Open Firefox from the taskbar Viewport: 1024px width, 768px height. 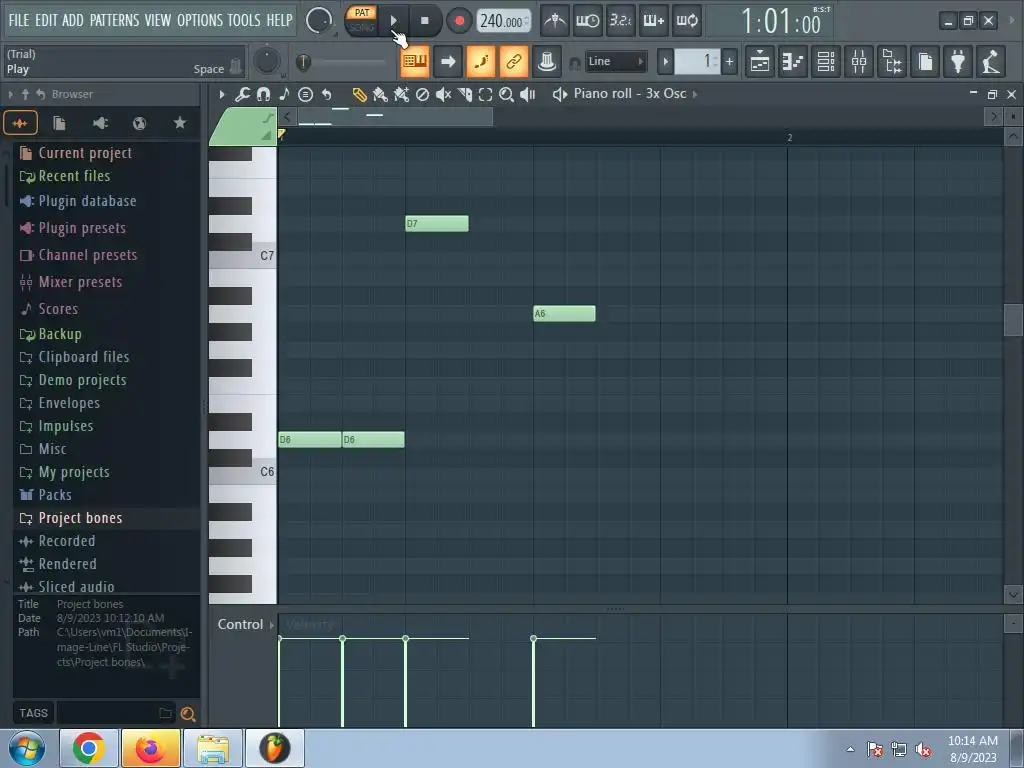pos(150,748)
